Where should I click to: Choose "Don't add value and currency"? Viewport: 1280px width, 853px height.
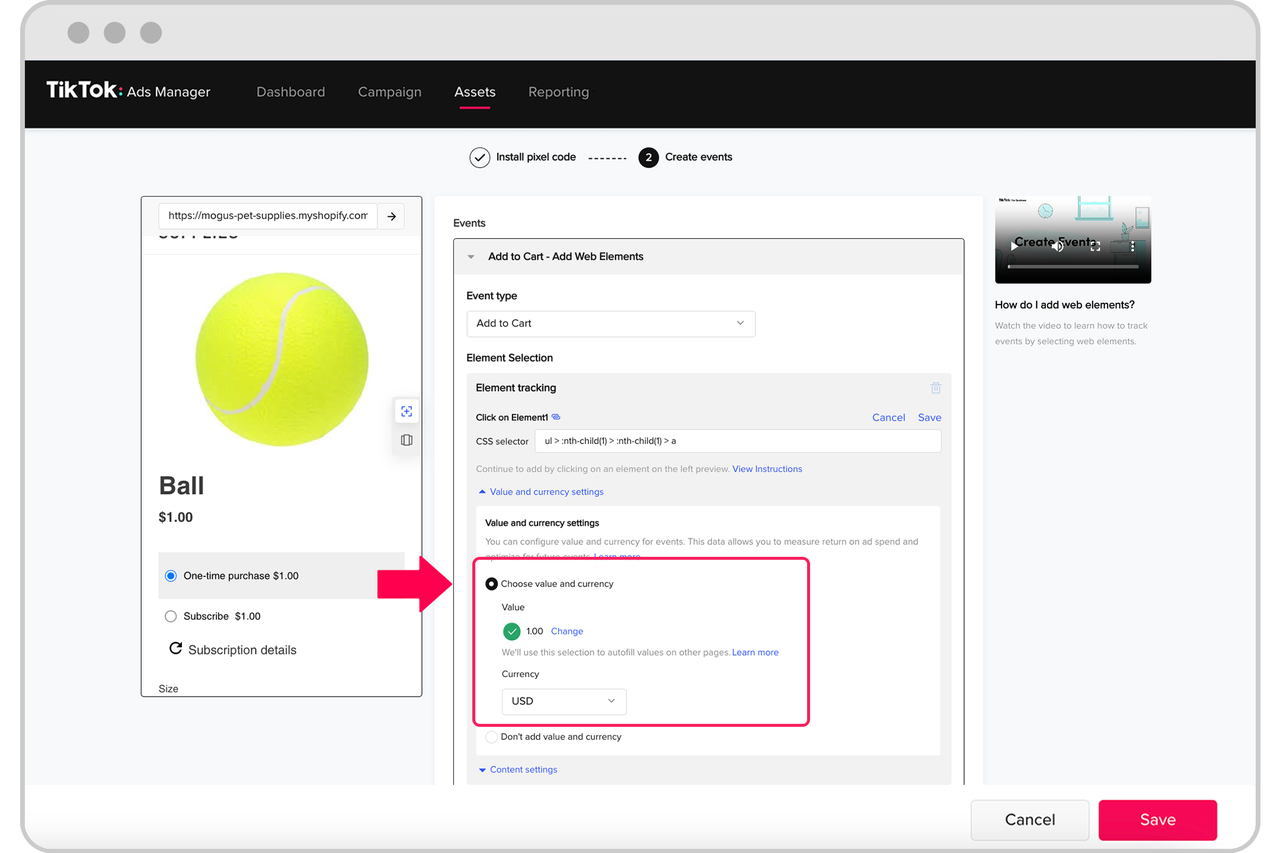point(491,737)
